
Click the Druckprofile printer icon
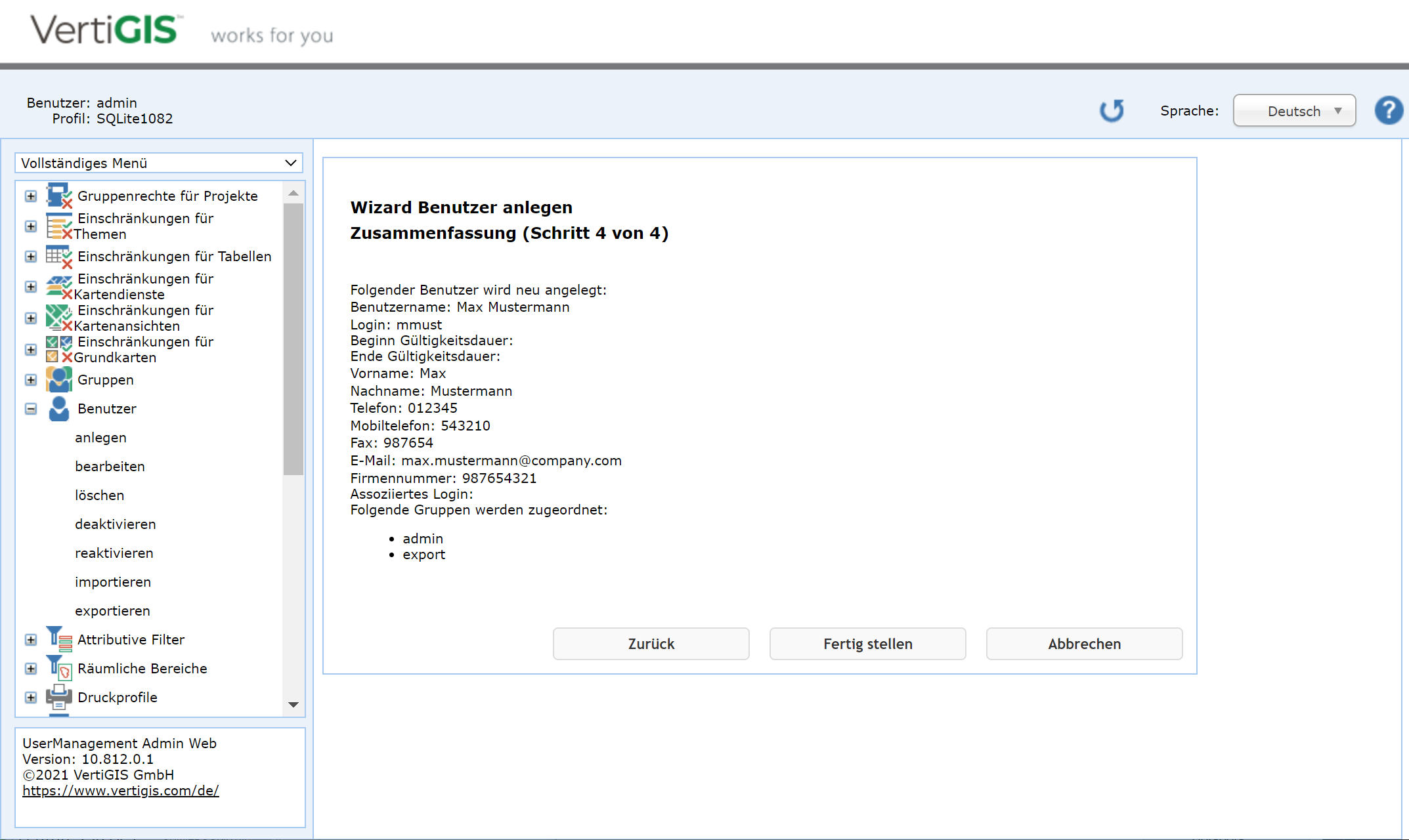pos(58,696)
